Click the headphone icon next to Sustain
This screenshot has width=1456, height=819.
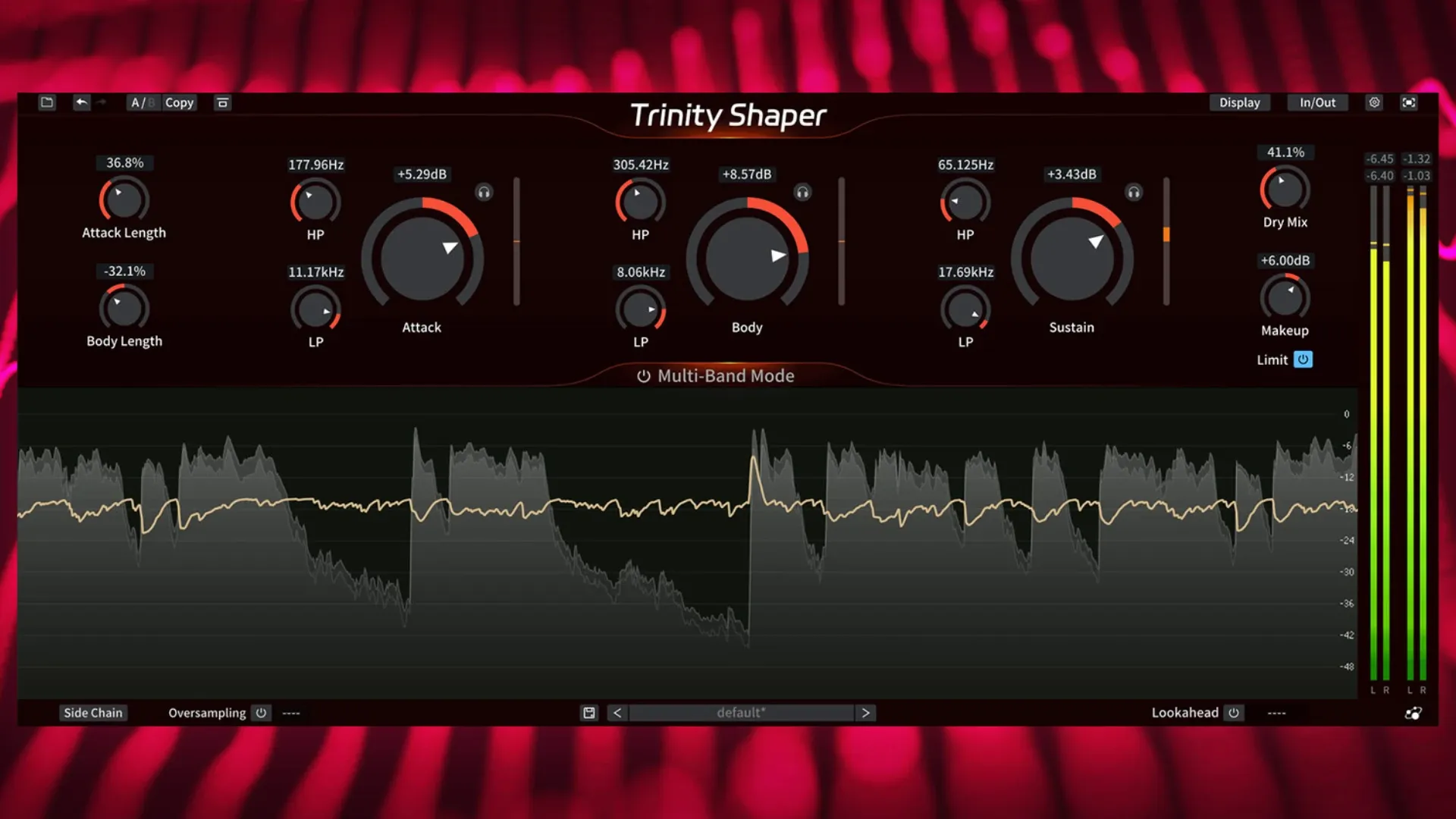tap(1133, 193)
